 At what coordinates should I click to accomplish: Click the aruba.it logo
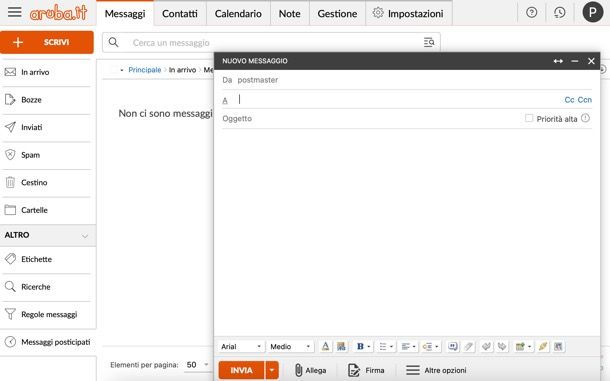58,13
